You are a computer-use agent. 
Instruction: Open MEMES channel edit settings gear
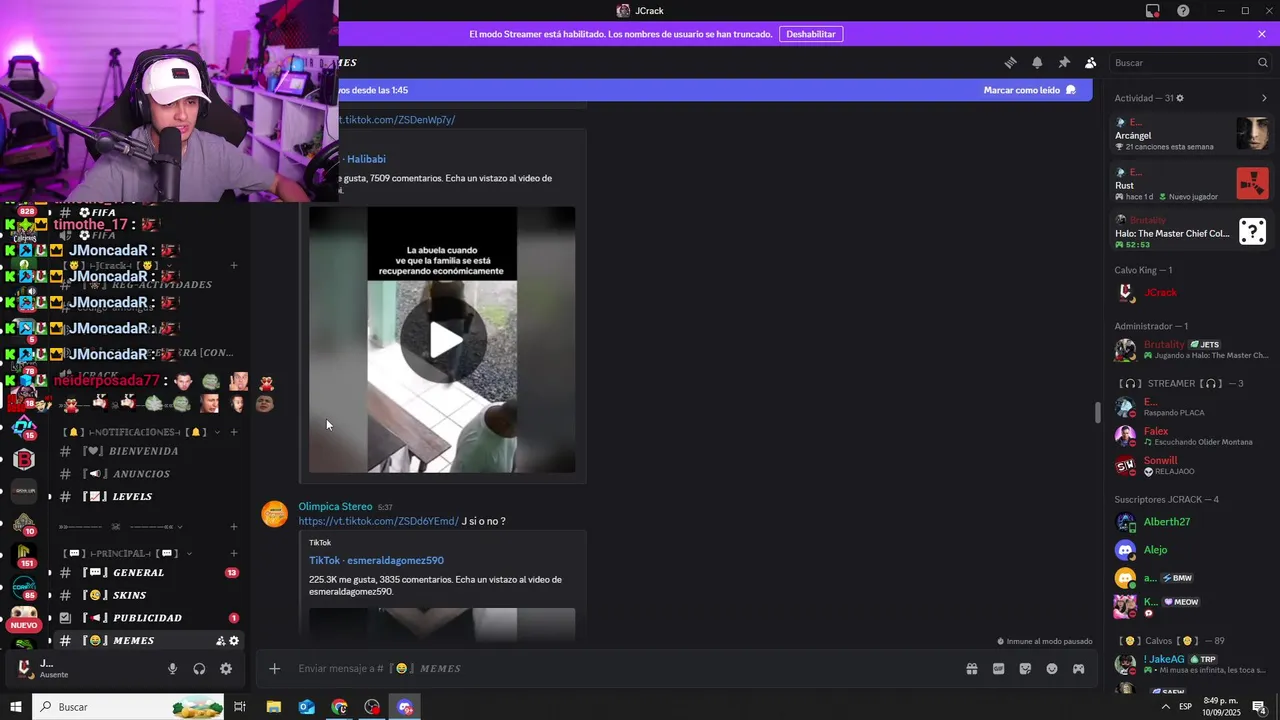click(234, 641)
